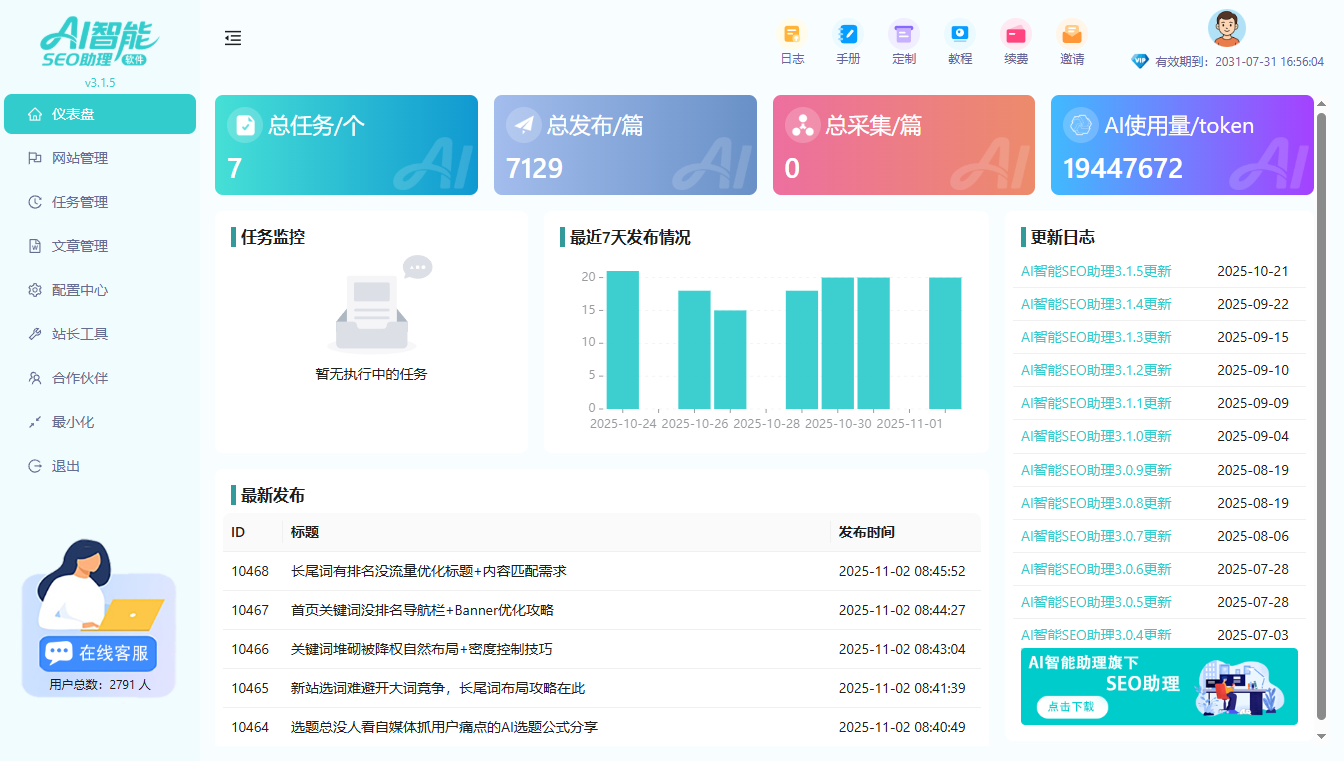Click the VIP diamond badge icon
This screenshot has height=761, width=1344.
[1140, 61]
